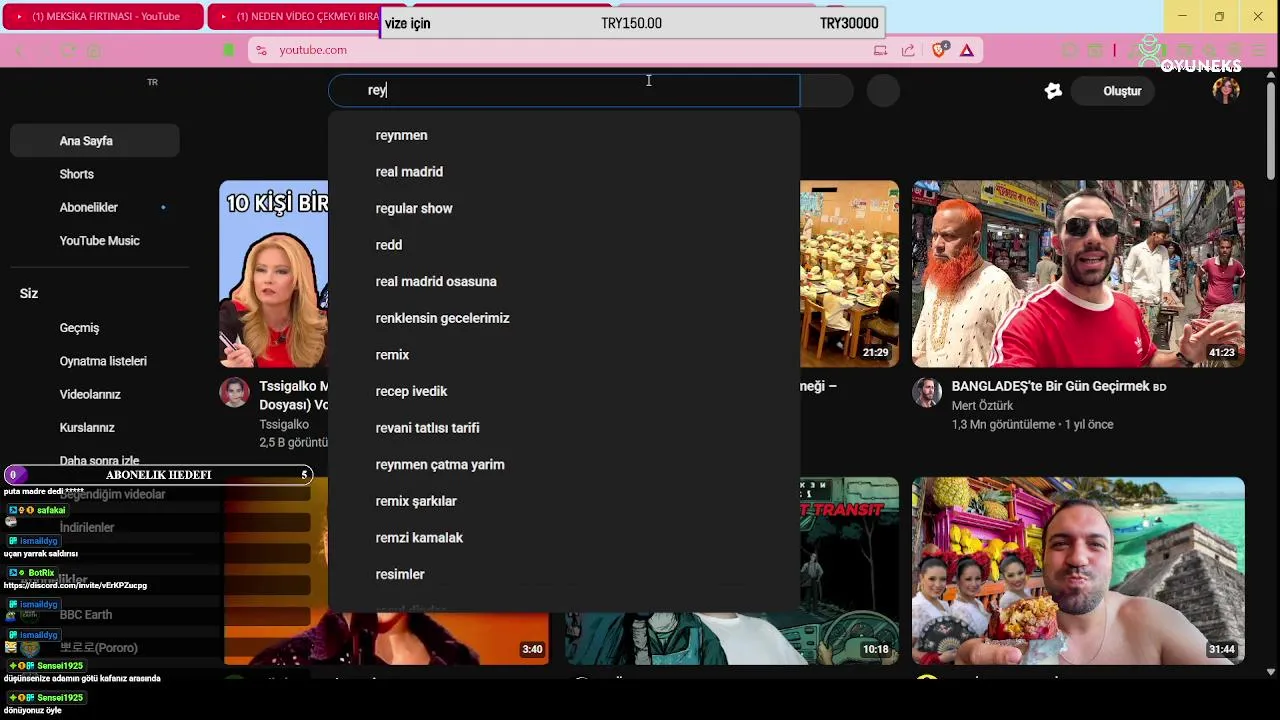Switch to MEKSİKA FIRTINASI YouTube tab
The image size is (1280, 720).
[x=101, y=16]
